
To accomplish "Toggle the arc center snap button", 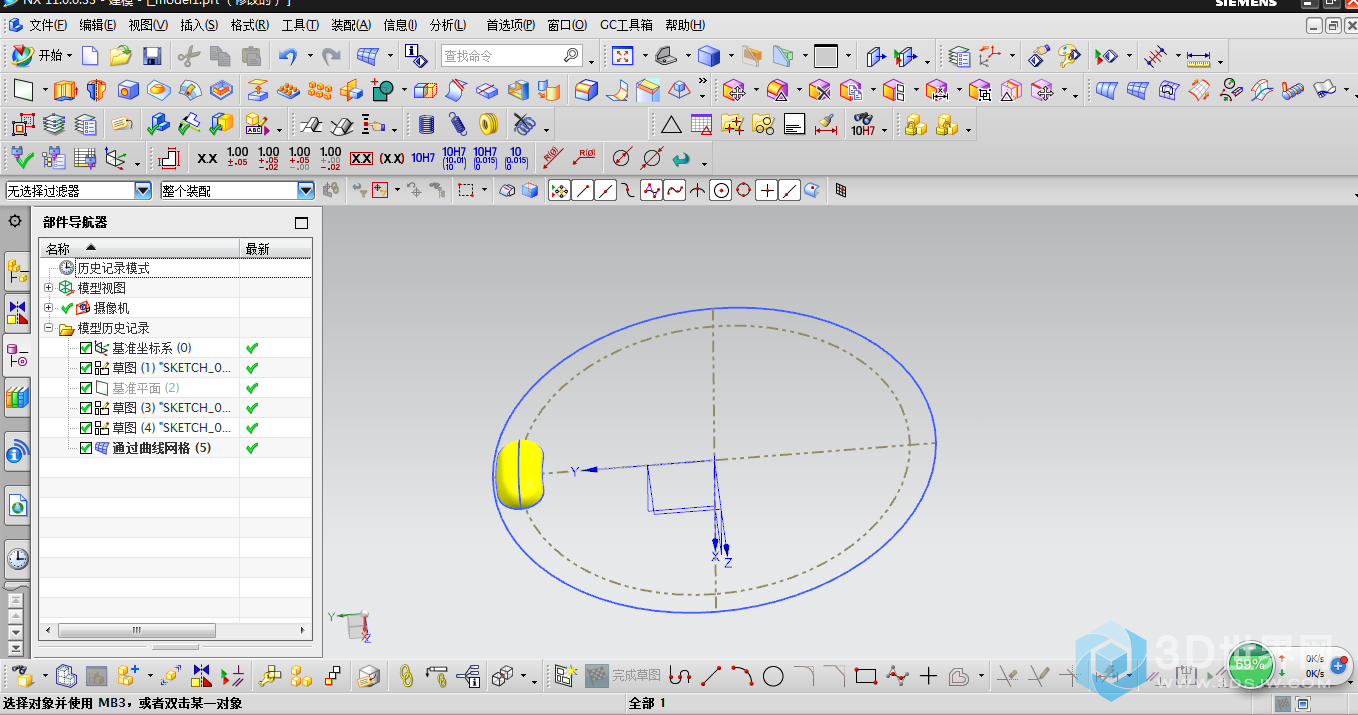I will 721,190.
